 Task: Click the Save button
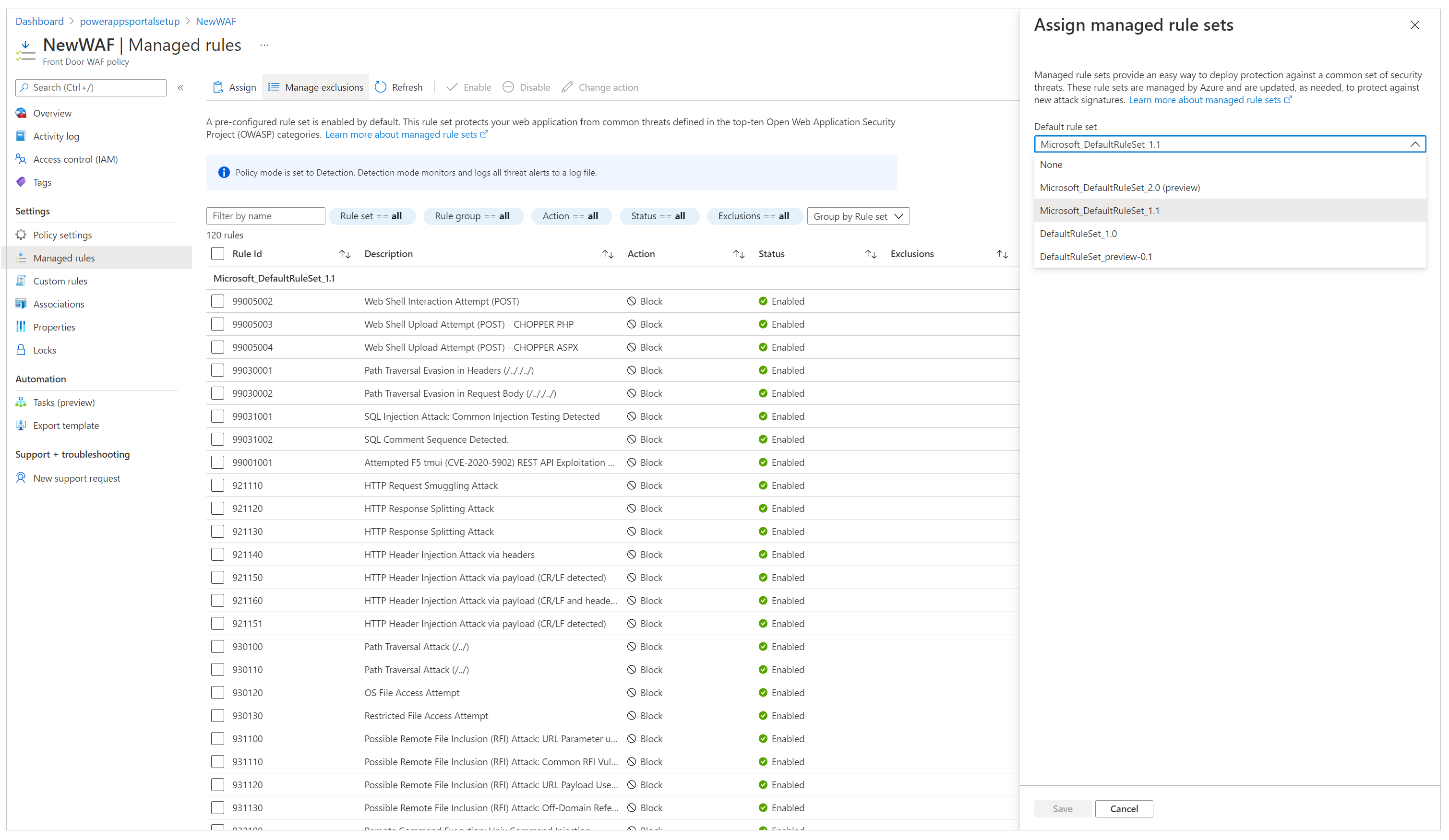[x=1063, y=808]
